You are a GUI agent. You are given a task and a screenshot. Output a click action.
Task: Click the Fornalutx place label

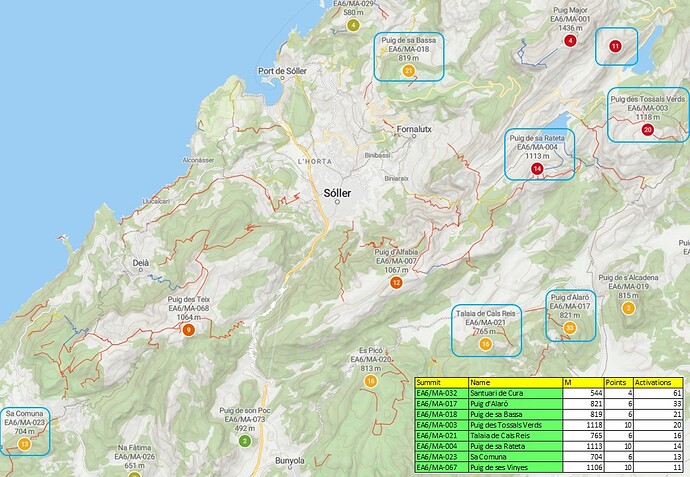point(414,129)
